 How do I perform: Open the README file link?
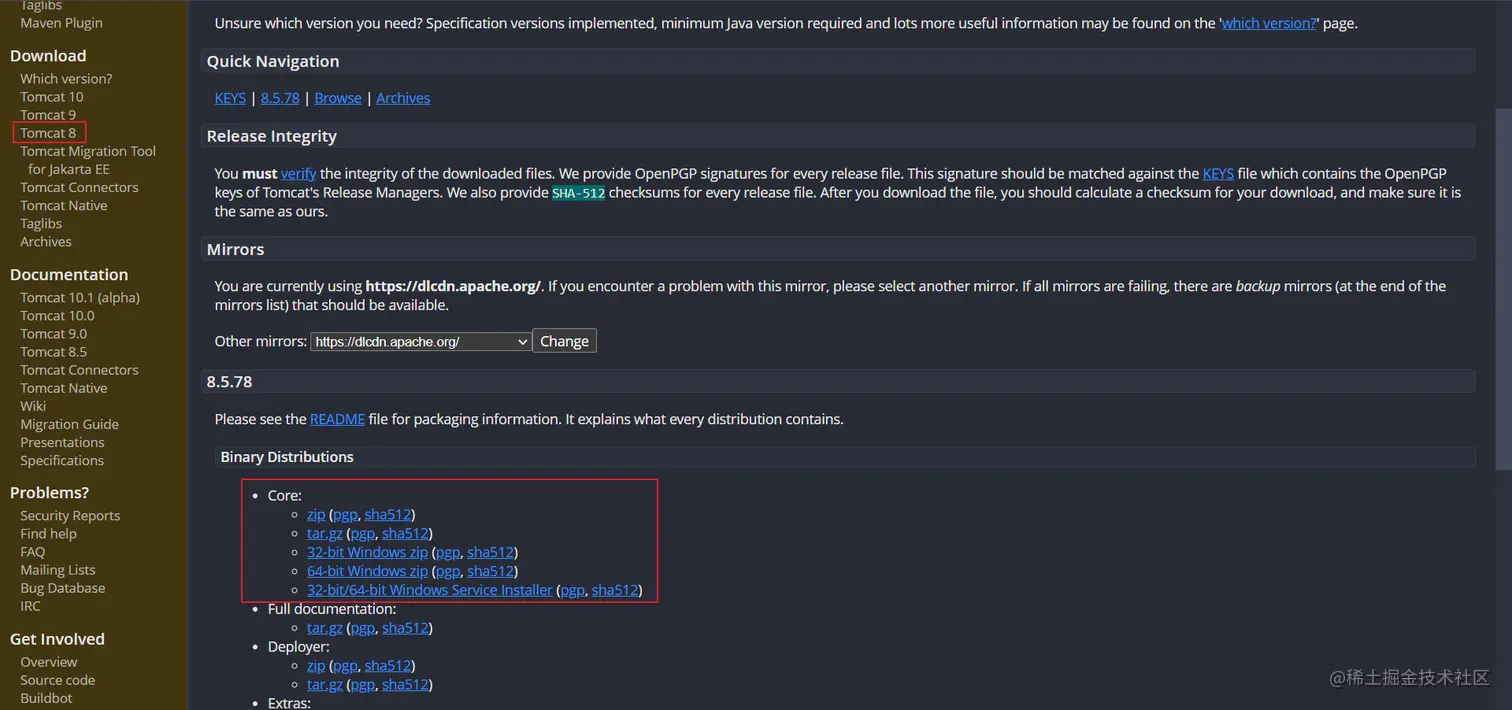pyautogui.click(x=337, y=419)
